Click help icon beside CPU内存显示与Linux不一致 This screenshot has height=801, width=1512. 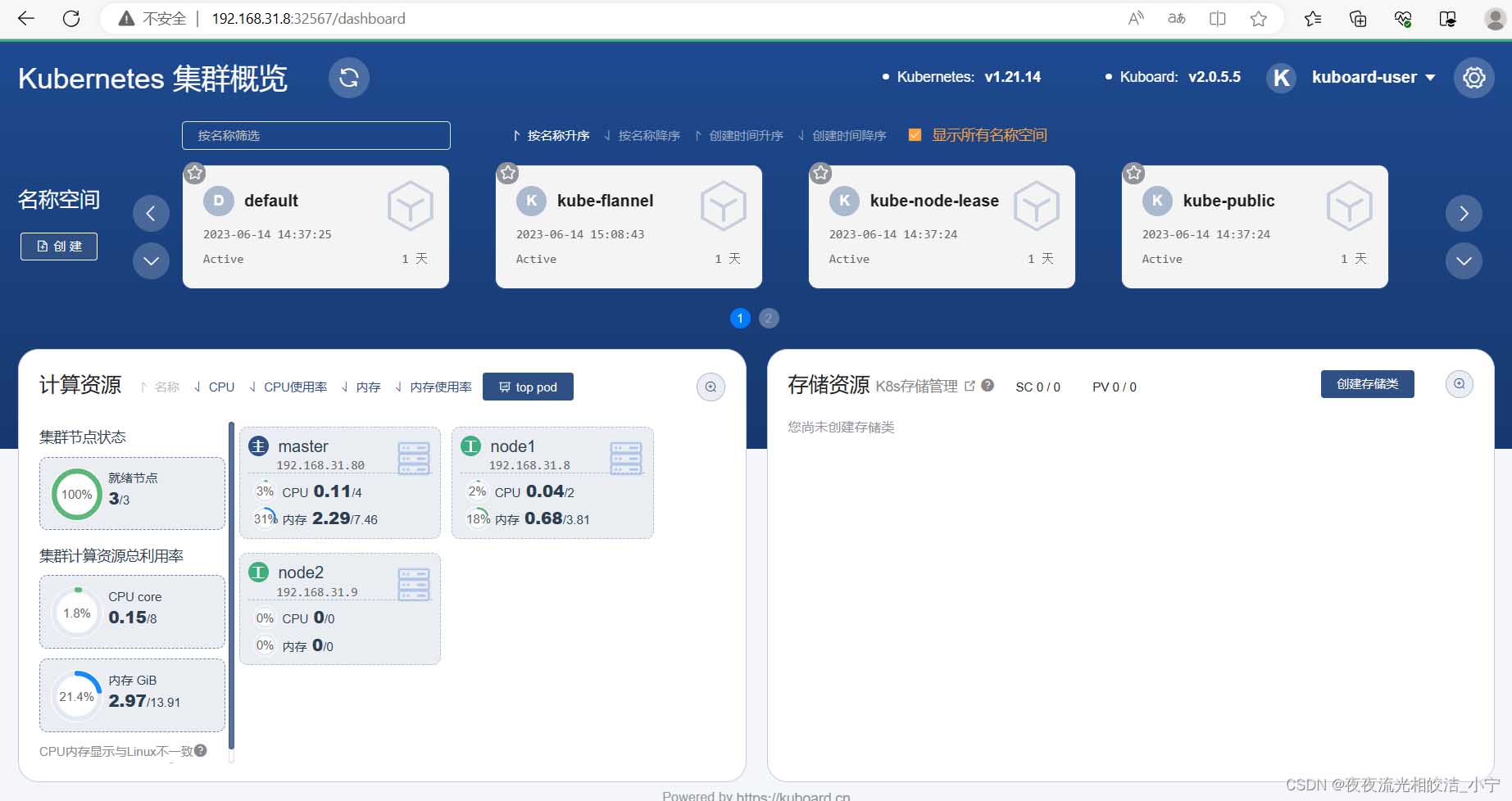click(x=201, y=750)
